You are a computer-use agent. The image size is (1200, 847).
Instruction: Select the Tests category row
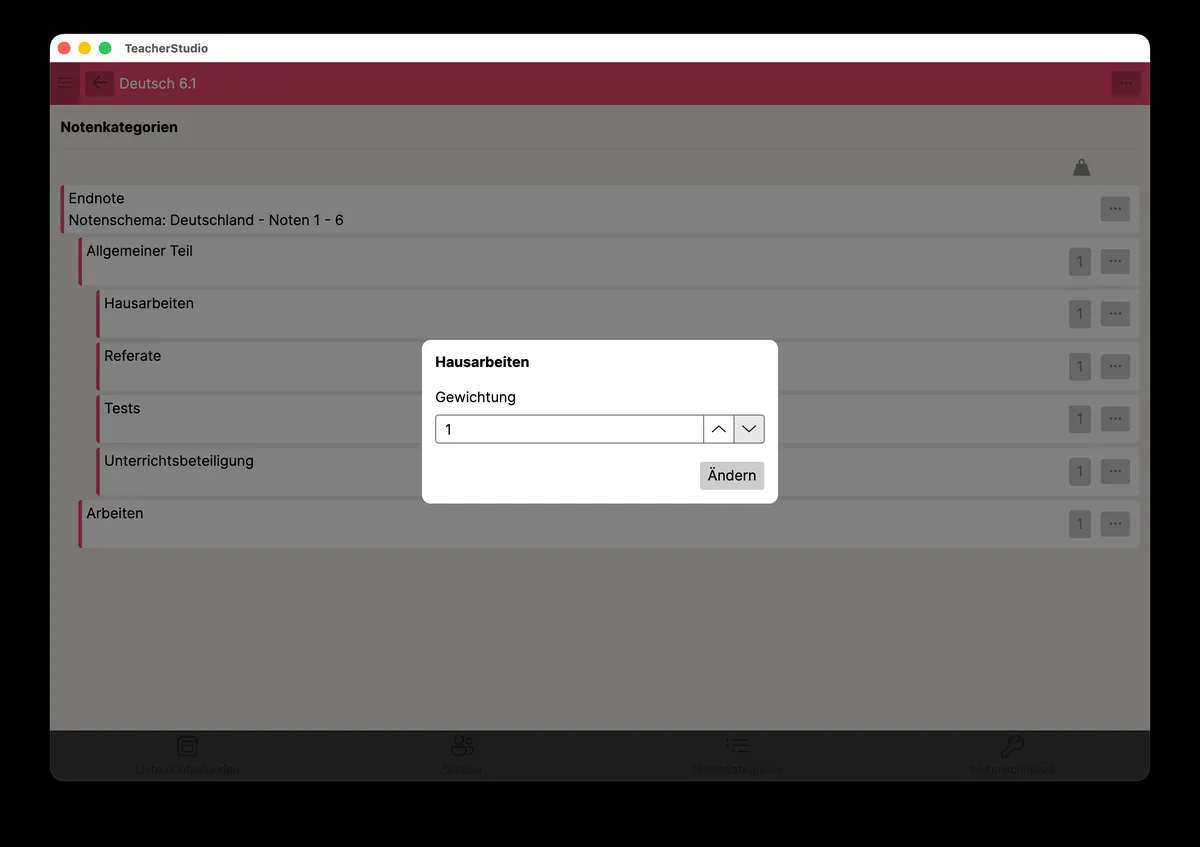click(x=618, y=419)
